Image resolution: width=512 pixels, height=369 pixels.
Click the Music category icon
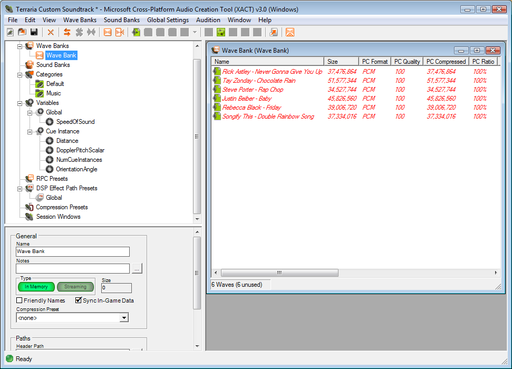pyautogui.click(x=40, y=93)
